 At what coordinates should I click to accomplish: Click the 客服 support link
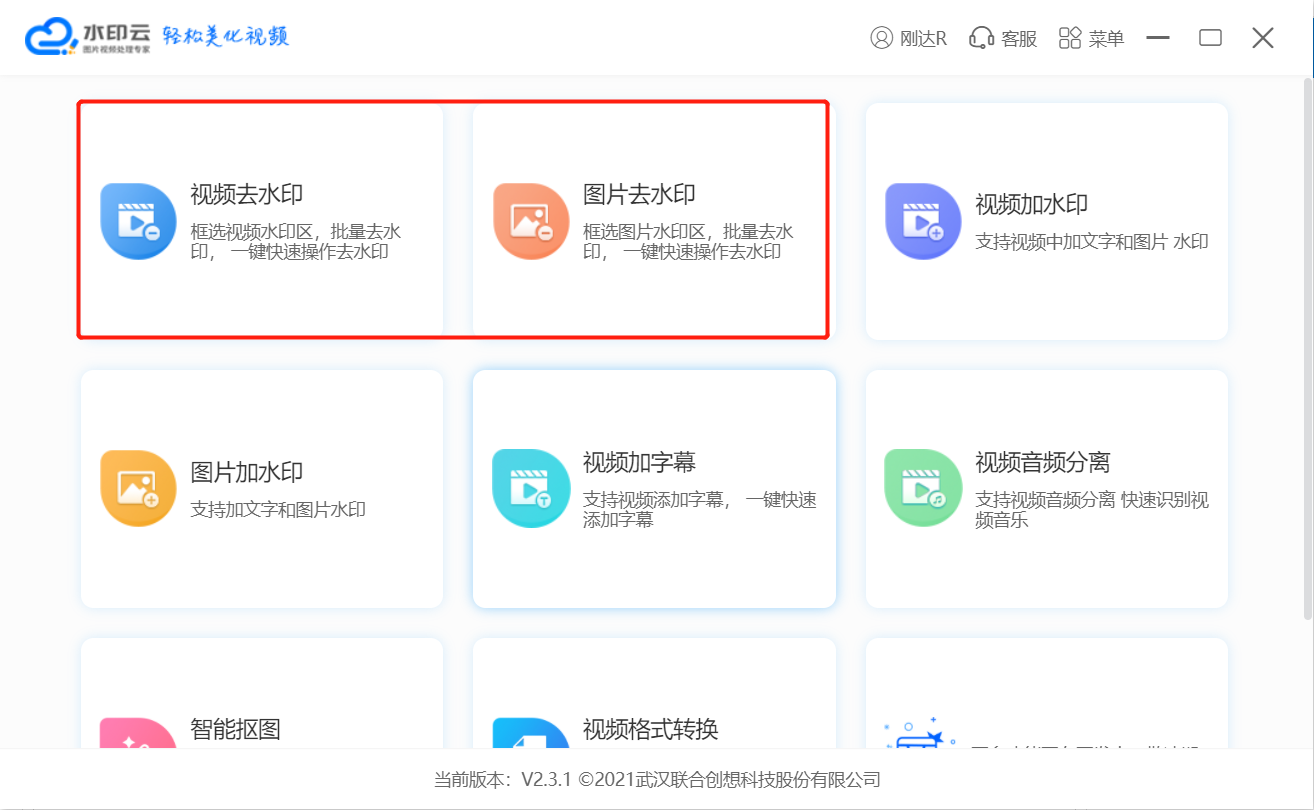pos(1019,39)
